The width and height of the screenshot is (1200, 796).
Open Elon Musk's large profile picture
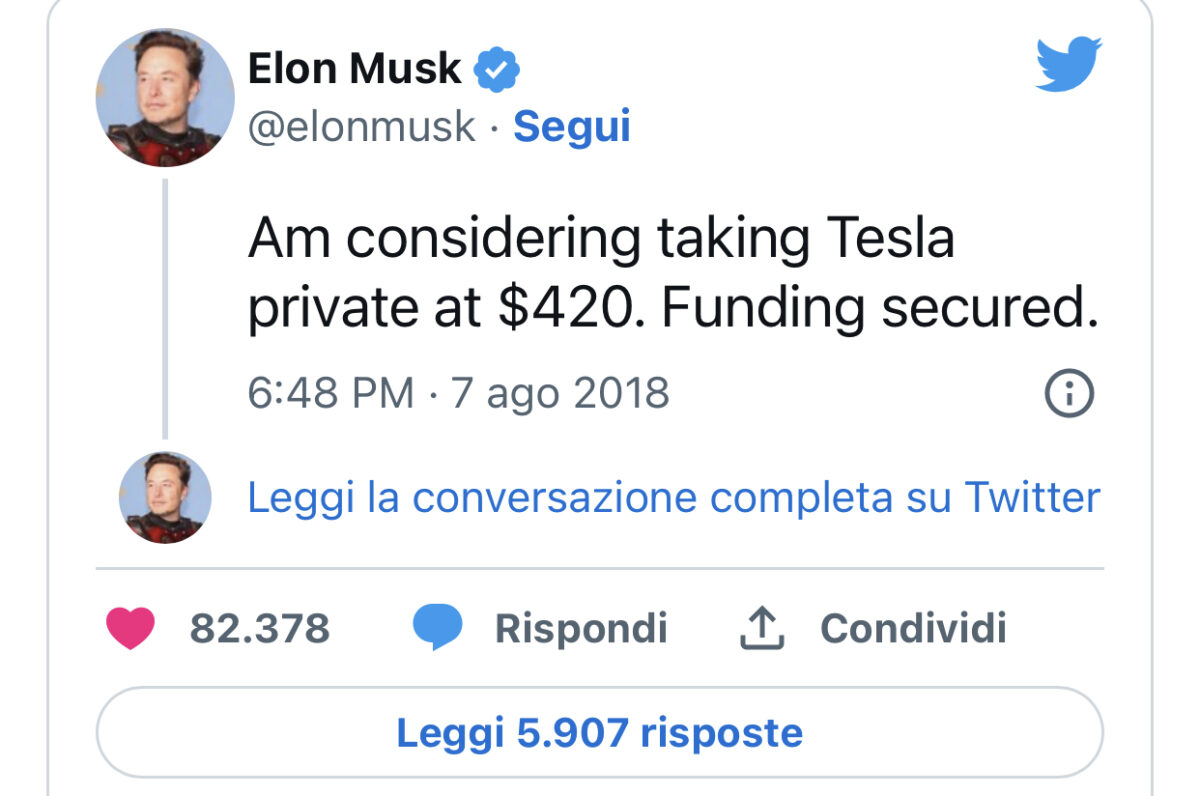click(165, 98)
